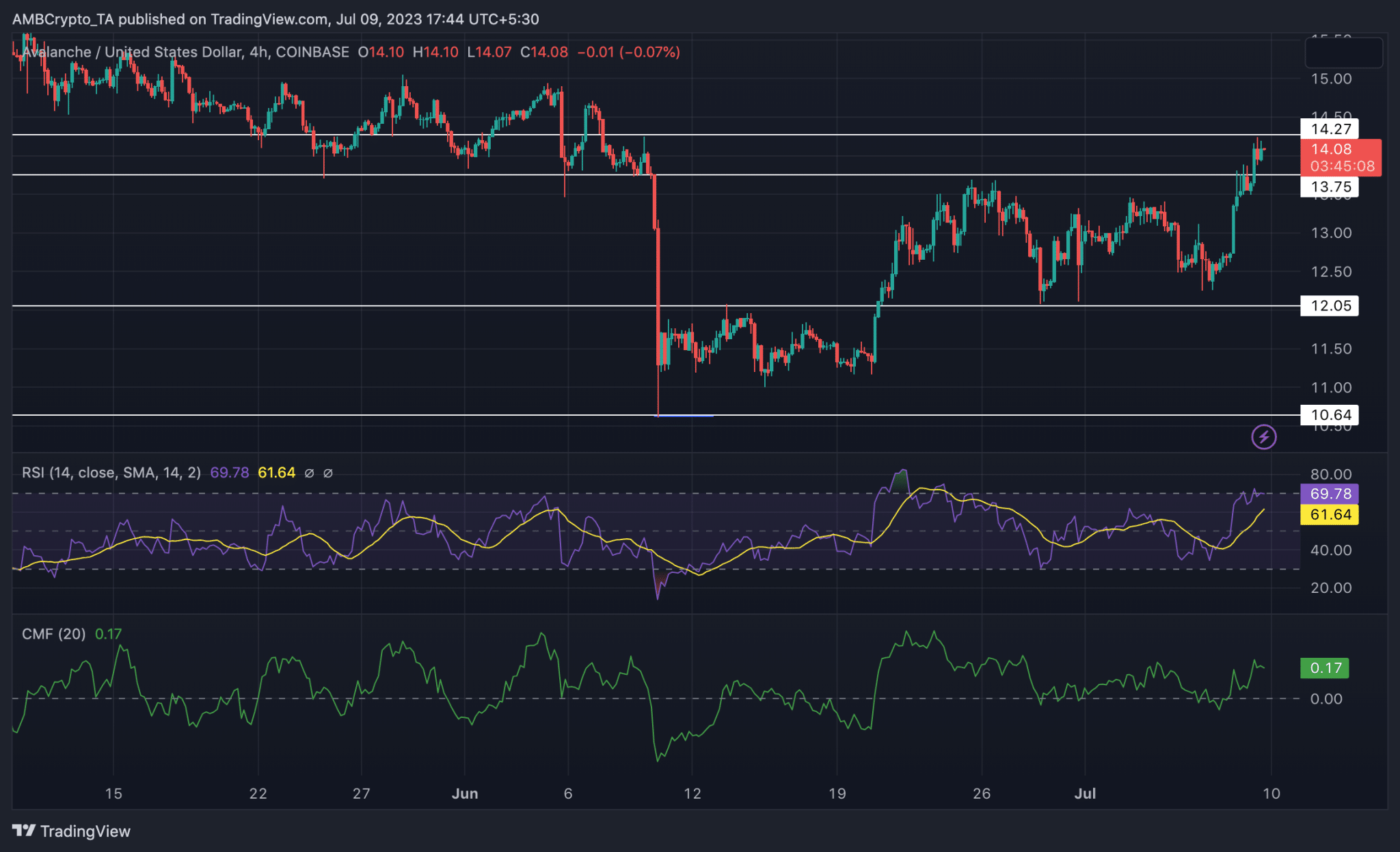Viewport: 1400px width, 852px height.
Task: Click the TradingView text at bottom left
Action: coord(85,831)
